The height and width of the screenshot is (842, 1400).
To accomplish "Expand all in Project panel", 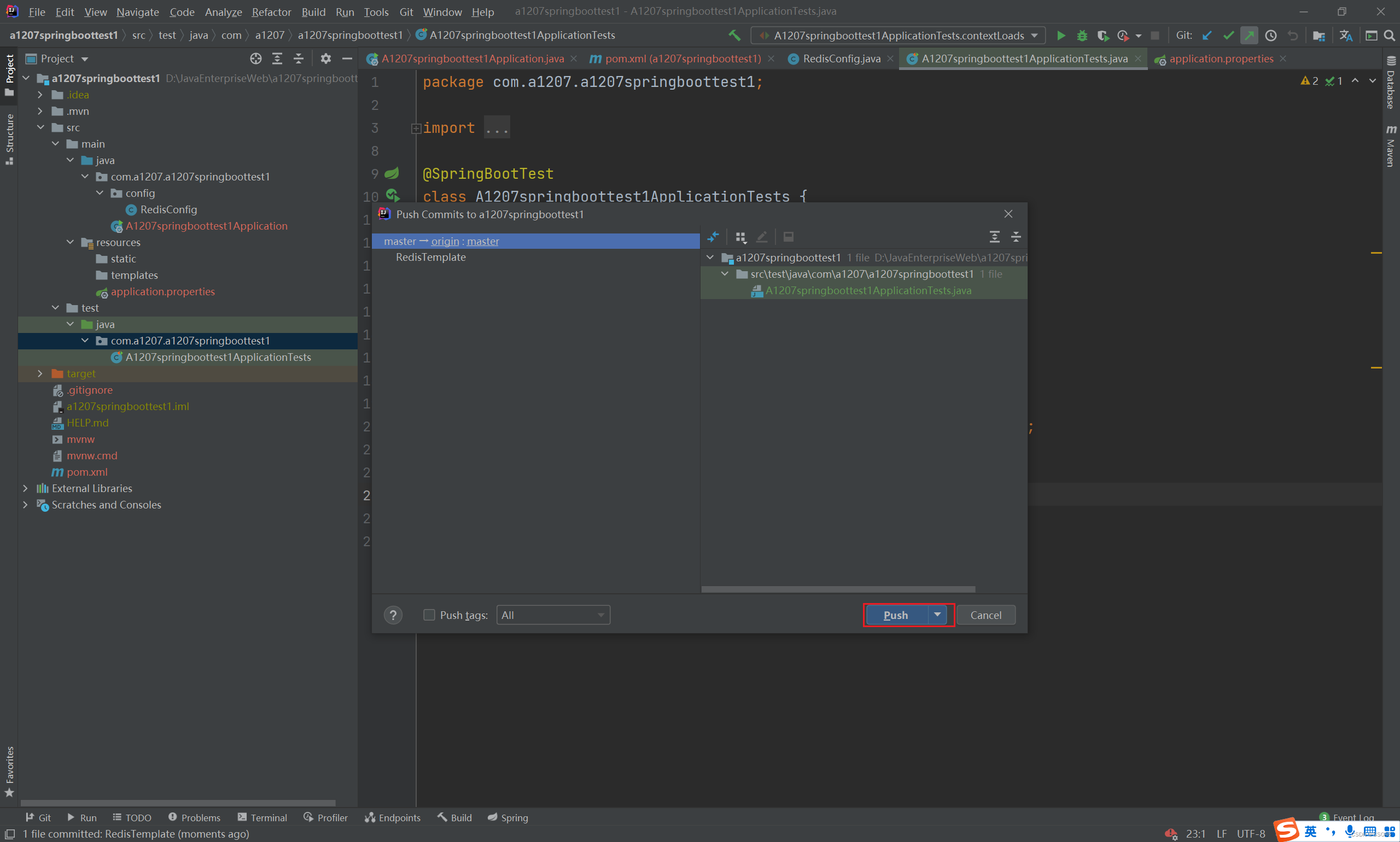I will point(277,59).
